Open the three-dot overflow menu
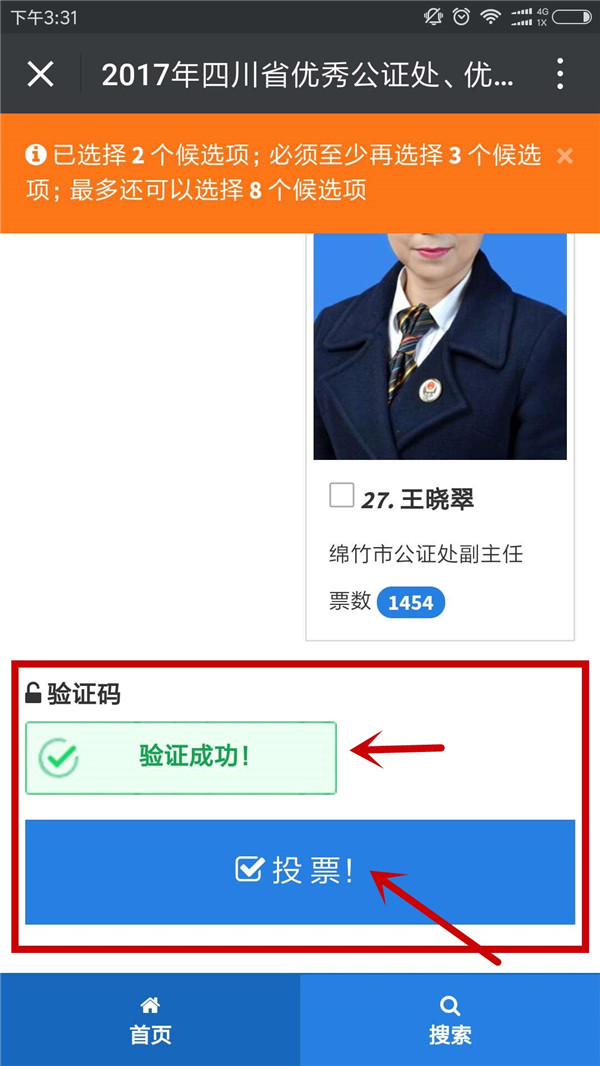This screenshot has height=1066, width=600. (560, 73)
